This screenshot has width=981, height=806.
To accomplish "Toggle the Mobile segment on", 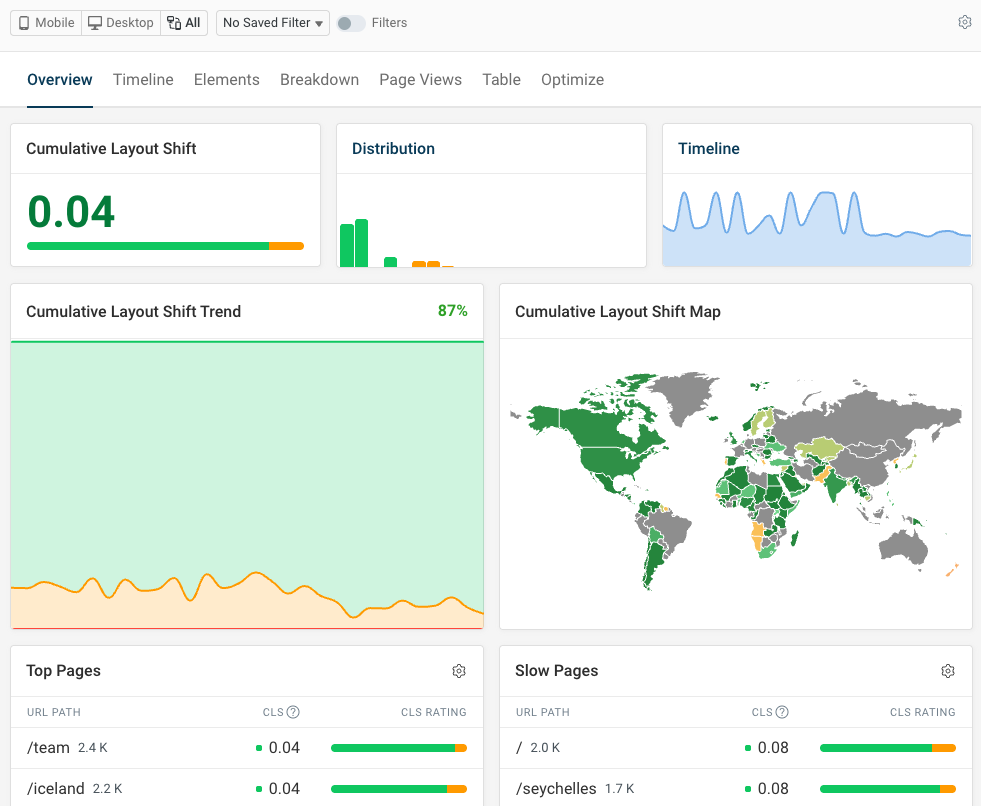I will coord(44,22).
